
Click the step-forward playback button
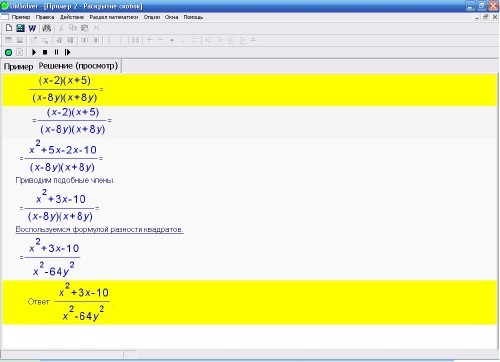(68, 52)
